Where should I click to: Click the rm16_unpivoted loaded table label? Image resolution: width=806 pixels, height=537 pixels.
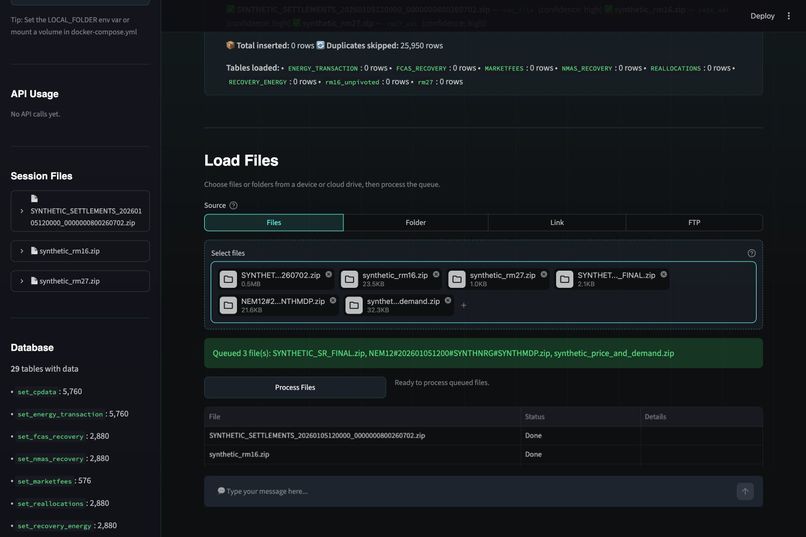click(x=352, y=82)
